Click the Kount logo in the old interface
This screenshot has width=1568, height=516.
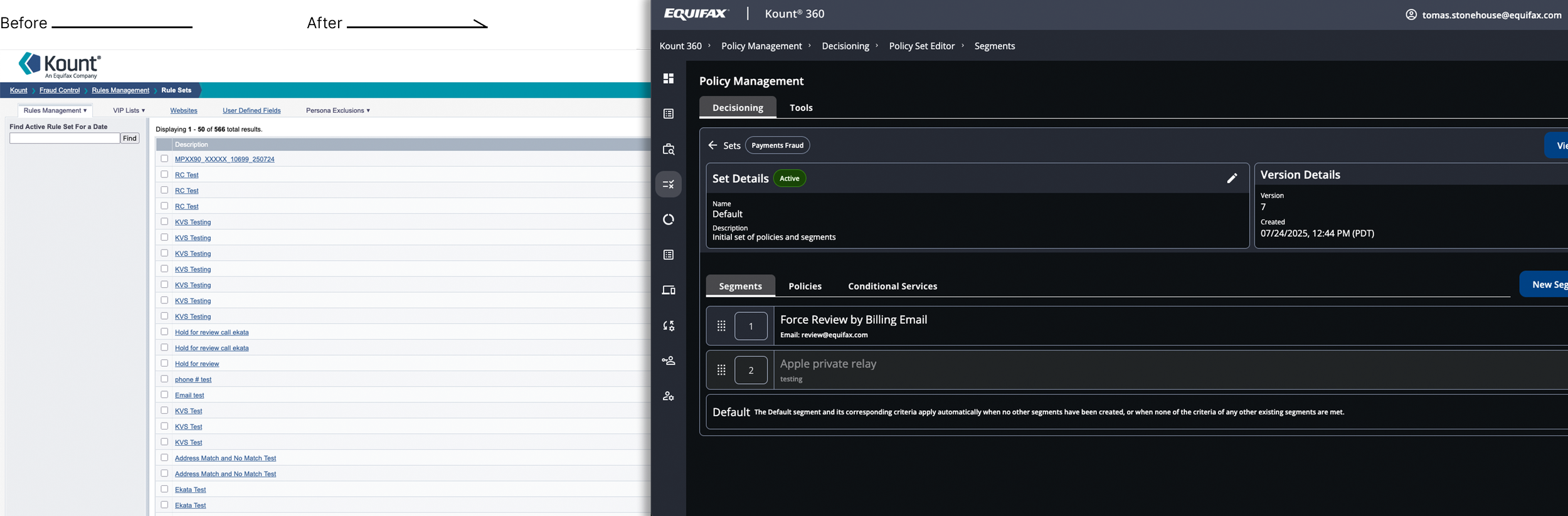[60, 65]
